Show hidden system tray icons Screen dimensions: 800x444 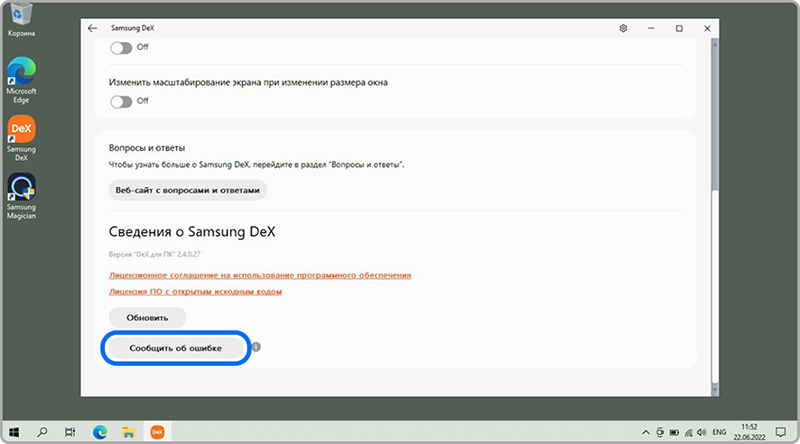[x=645, y=432]
